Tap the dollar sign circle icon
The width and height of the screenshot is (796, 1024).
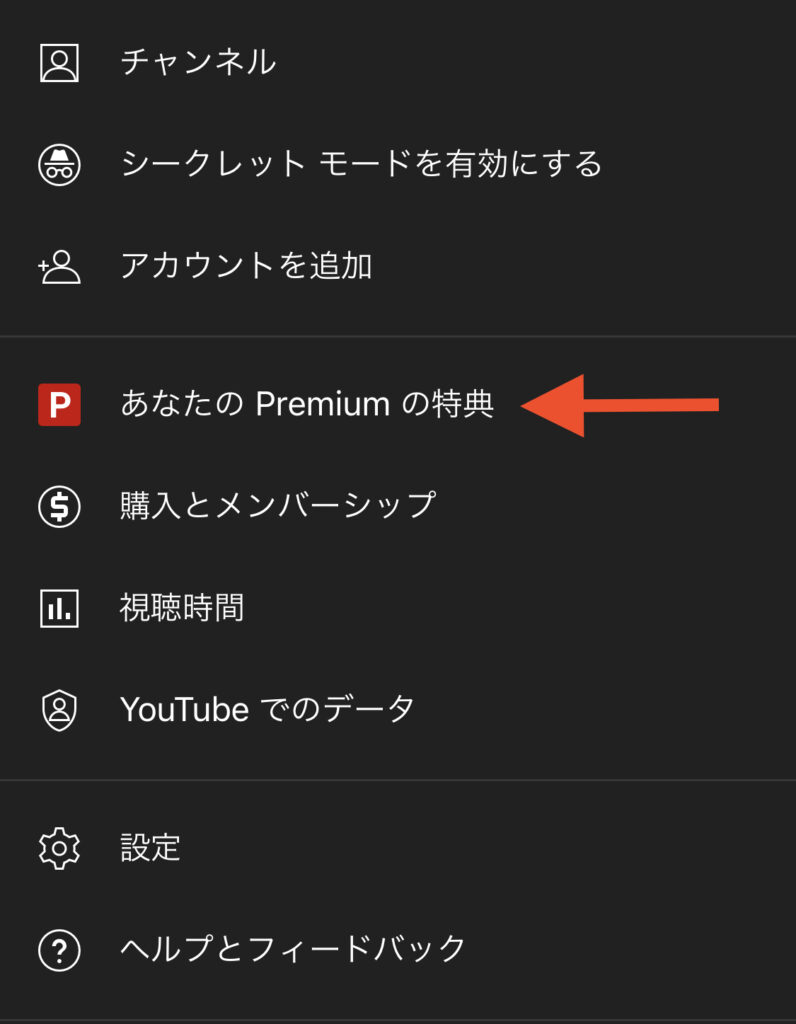(59, 507)
